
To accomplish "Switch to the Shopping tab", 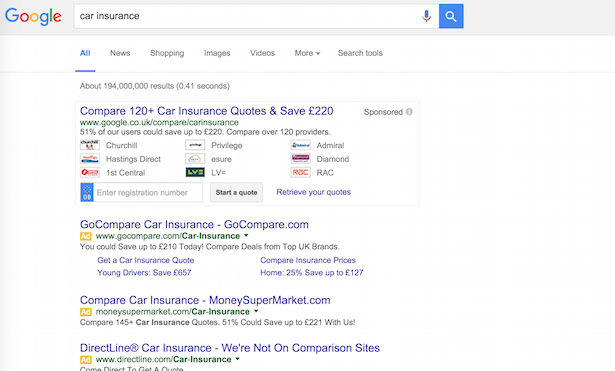I will pos(167,53).
